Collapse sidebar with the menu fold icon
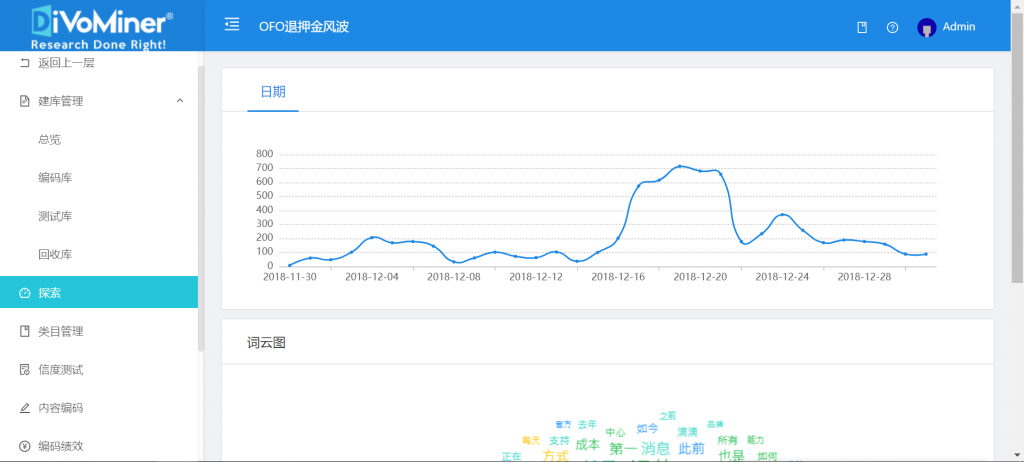The width and height of the screenshot is (1024, 462). tap(232, 25)
